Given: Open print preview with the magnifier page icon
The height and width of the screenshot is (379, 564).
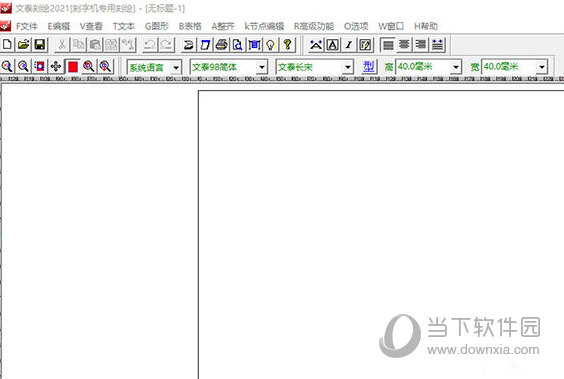Looking at the screenshot, I should point(238,45).
